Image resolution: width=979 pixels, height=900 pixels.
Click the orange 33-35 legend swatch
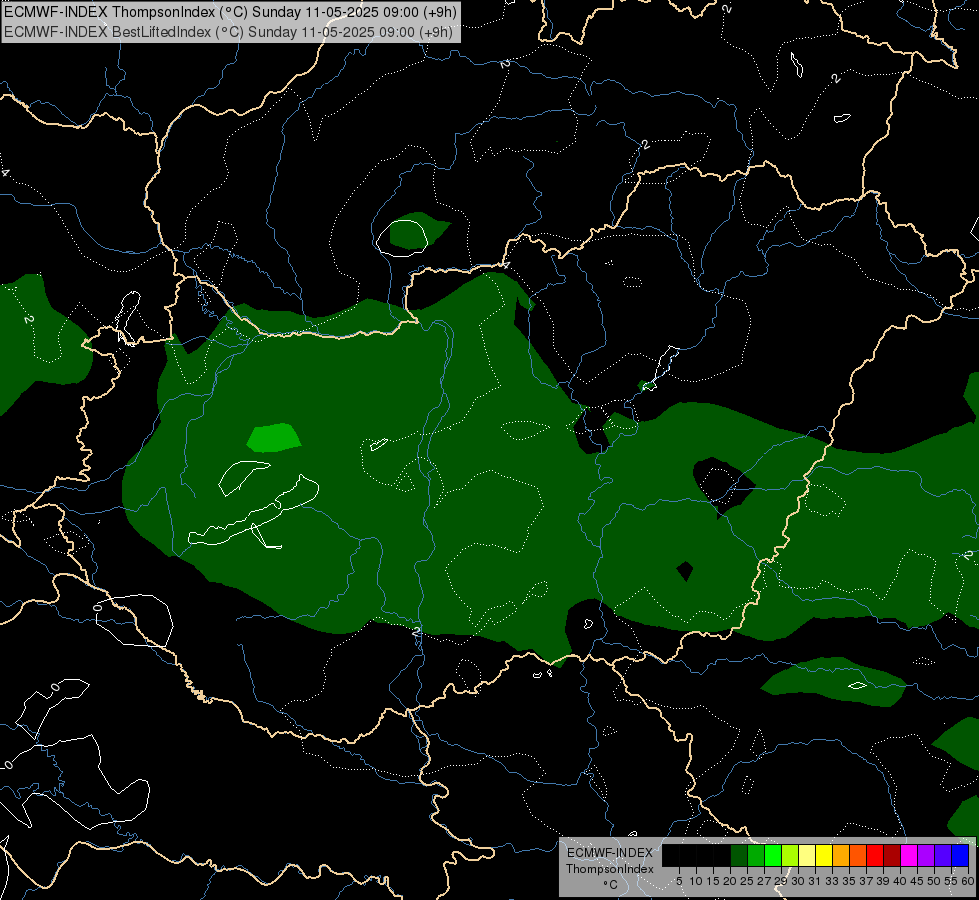point(841,855)
